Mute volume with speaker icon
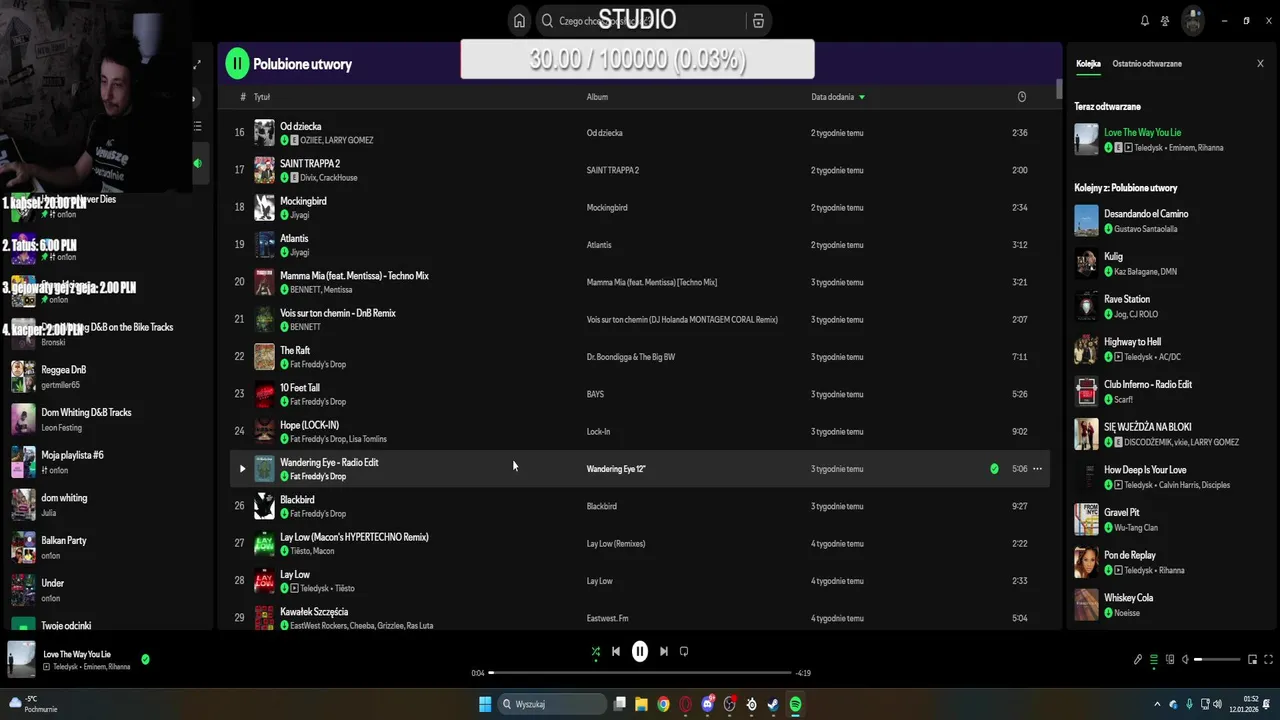This screenshot has height=720, width=1280. 1186,660
